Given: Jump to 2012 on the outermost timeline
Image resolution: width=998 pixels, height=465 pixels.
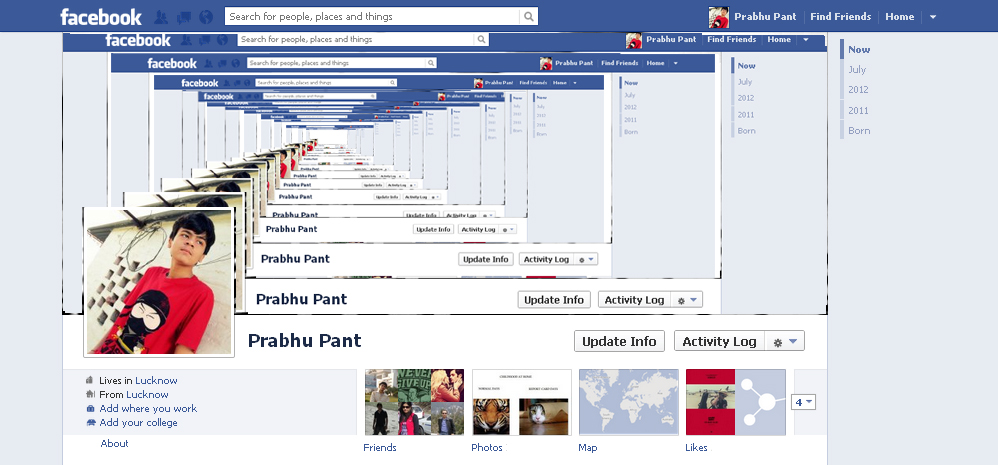Looking at the screenshot, I should point(858,90).
